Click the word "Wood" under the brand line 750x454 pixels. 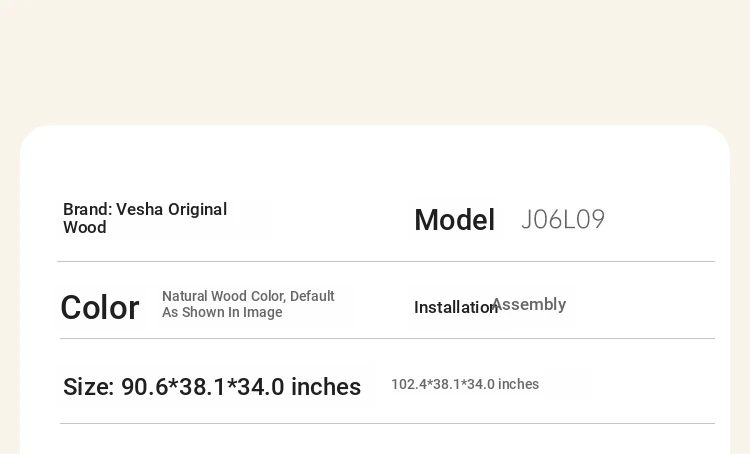(85, 228)
